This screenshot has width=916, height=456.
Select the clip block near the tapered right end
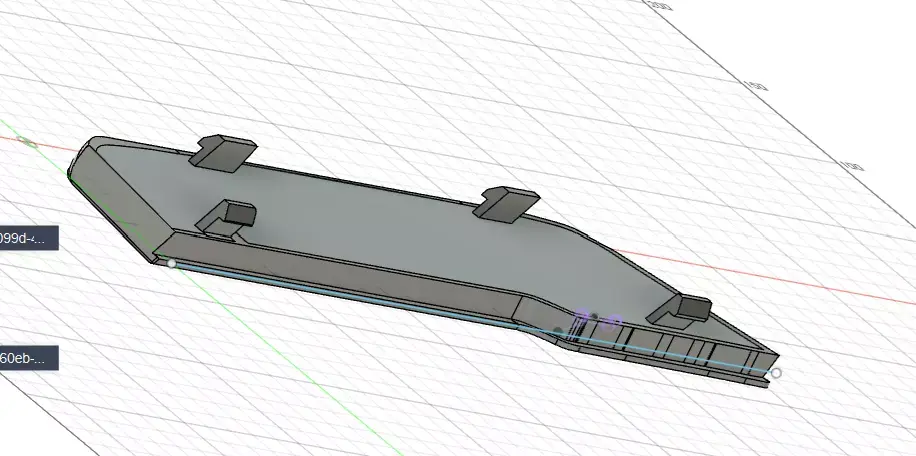679,310
